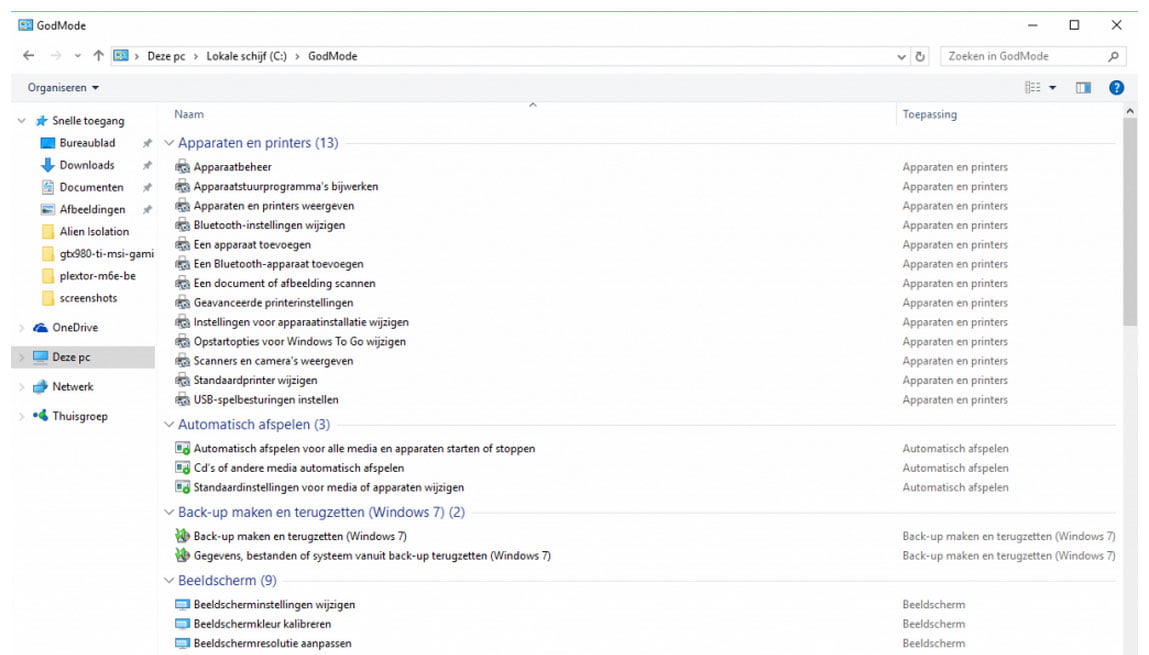Image resolution: width=1149 pixels, height=655 pixels.
Task: Expand the OneDrive tree node
Action: [x=22, y=328]
